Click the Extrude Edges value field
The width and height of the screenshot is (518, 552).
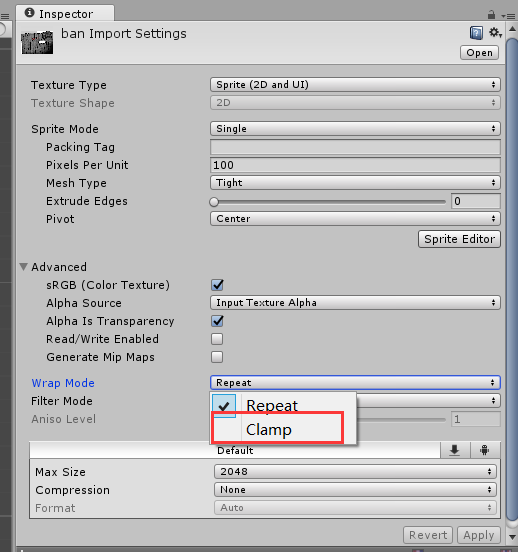pos(475,201)
